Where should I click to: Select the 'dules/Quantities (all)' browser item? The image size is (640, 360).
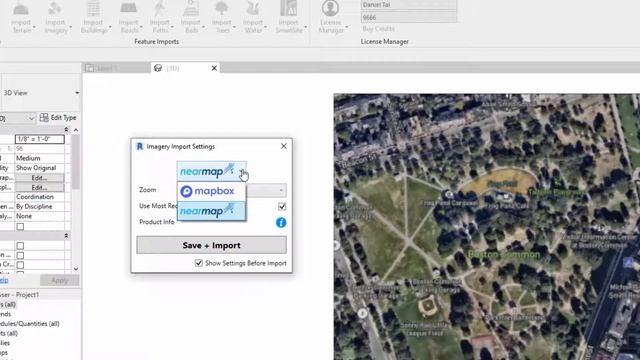[30, 324]
